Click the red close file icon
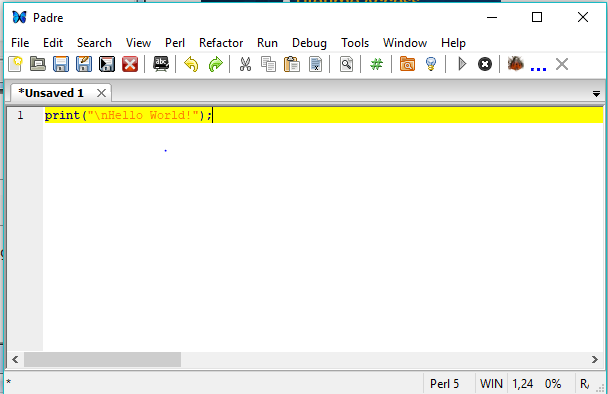 point(130,64)
